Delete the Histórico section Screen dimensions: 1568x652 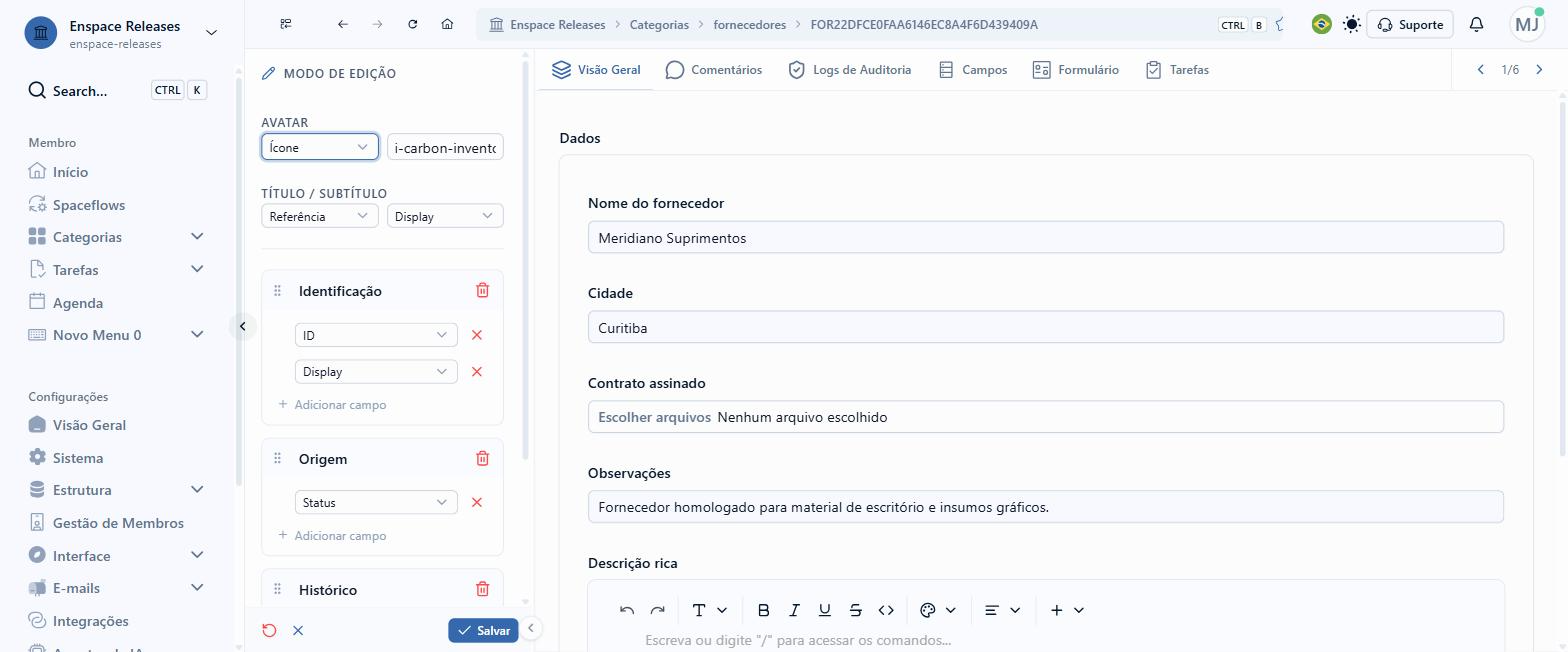click(482, 589)
